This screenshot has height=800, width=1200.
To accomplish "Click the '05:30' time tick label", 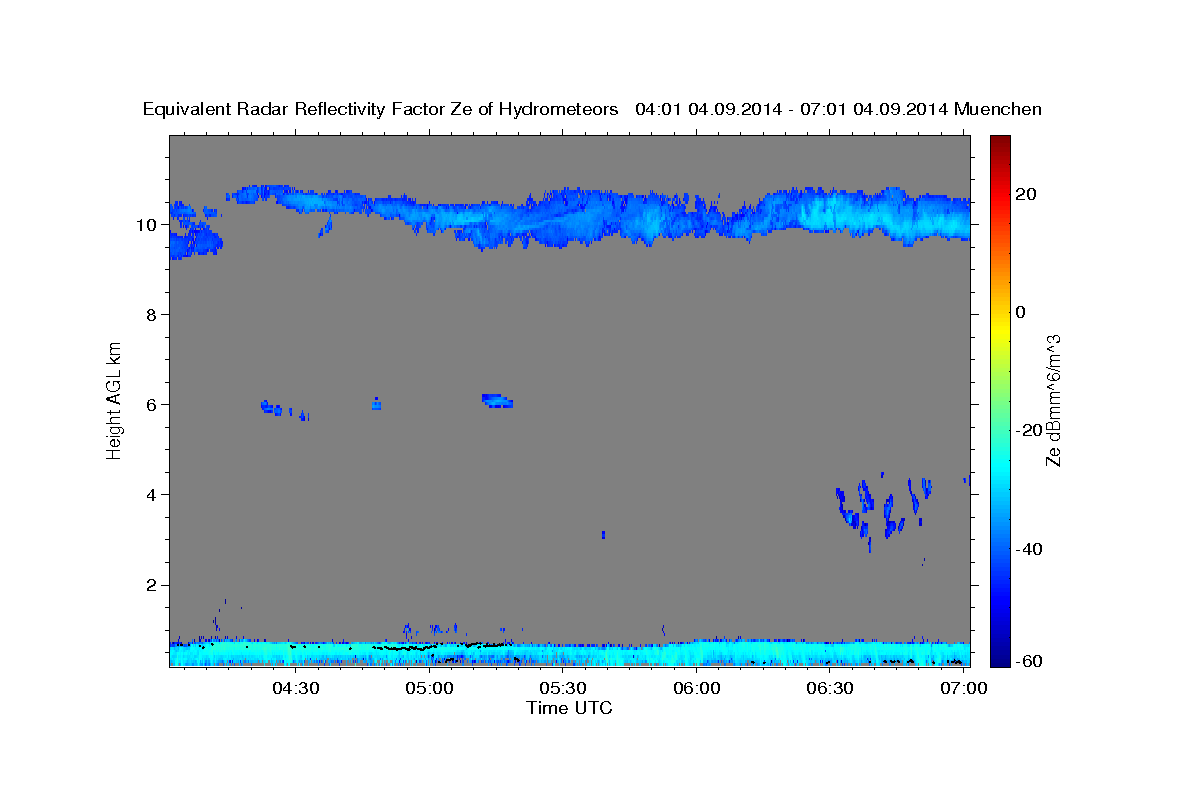I will (x=563, y=688).
